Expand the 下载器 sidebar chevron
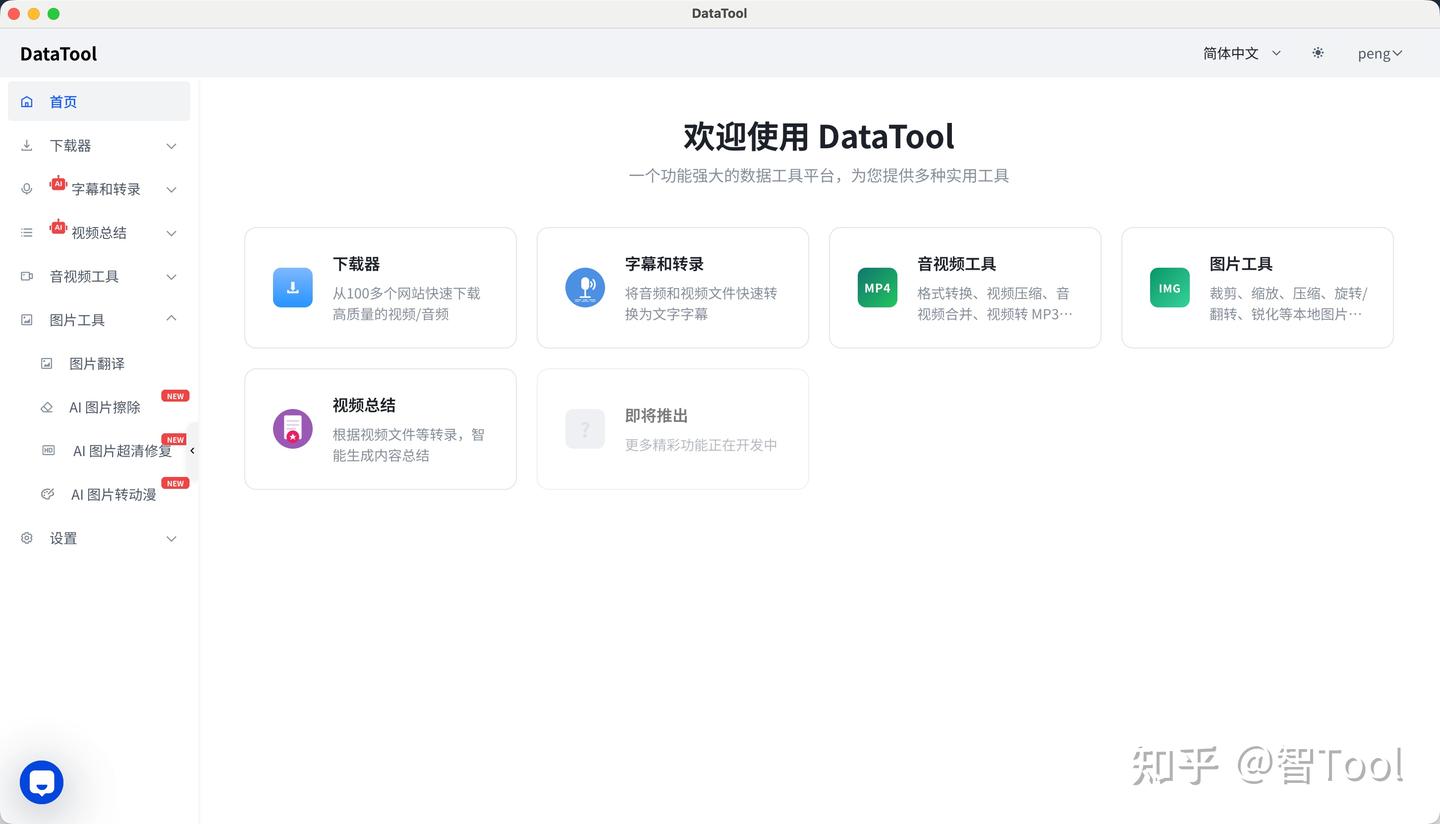The height and width of the screenshot is (824, 1440). 171,146
